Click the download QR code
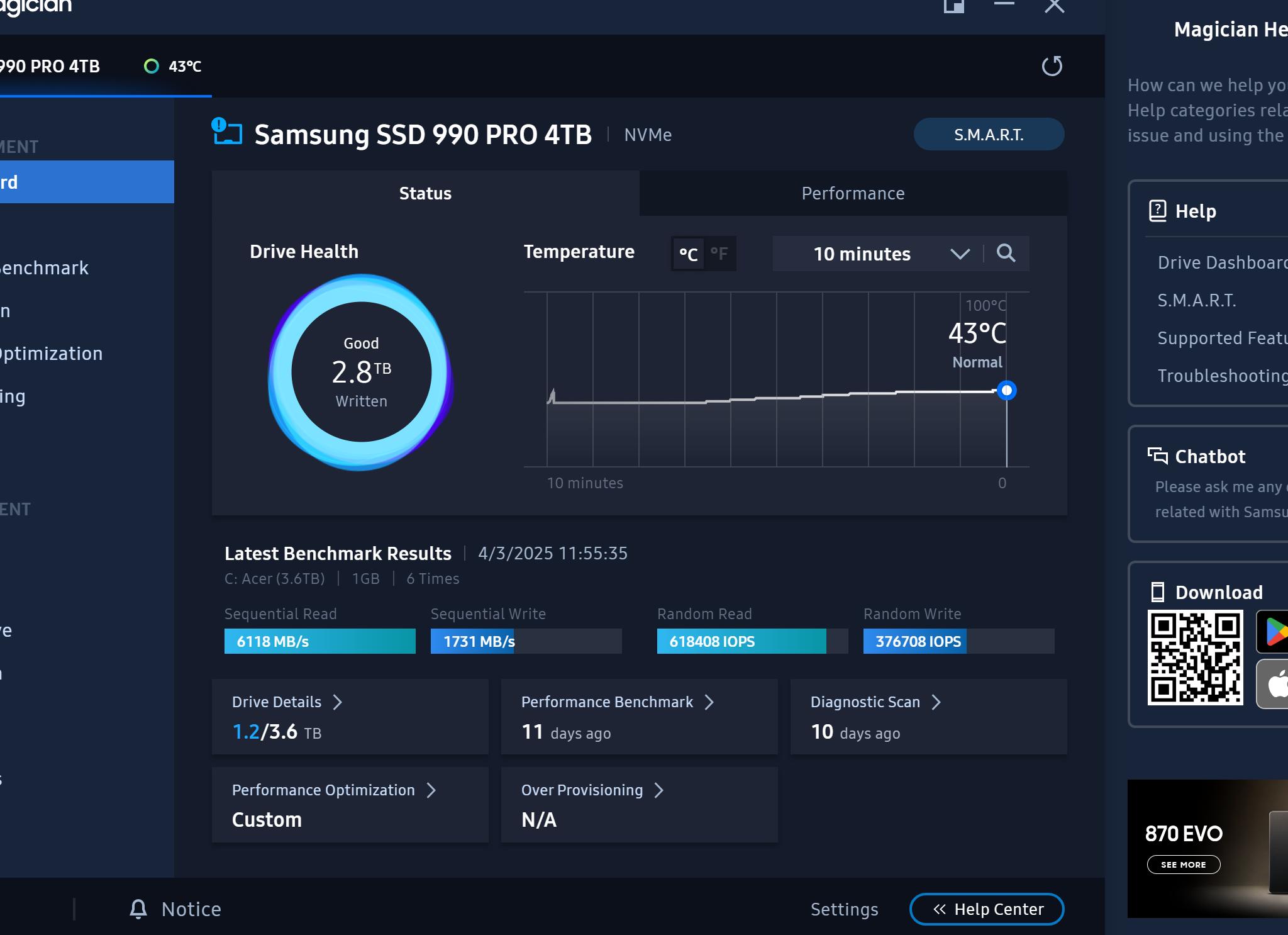The width and height of the screenshot is (1288, 935). [x=1195, y=658]
